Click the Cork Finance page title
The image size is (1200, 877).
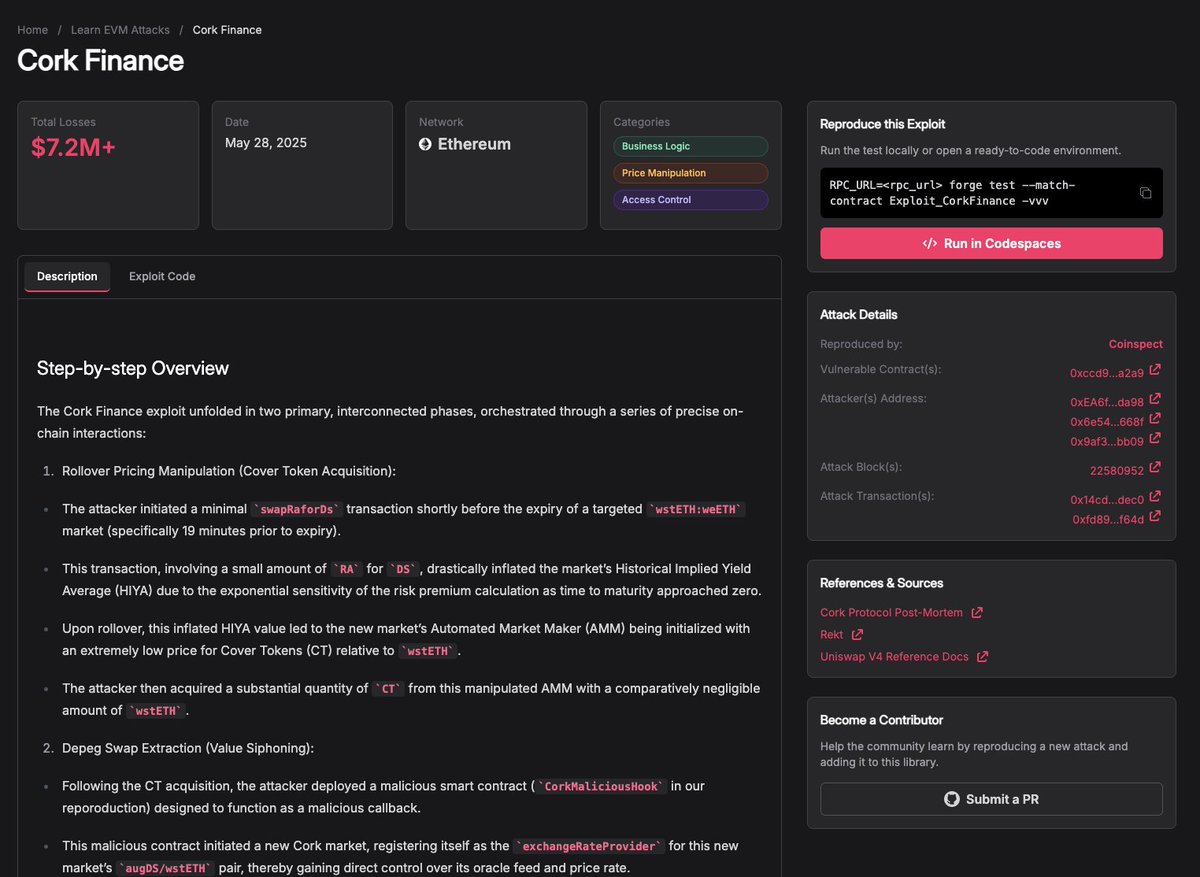(100, 60)
